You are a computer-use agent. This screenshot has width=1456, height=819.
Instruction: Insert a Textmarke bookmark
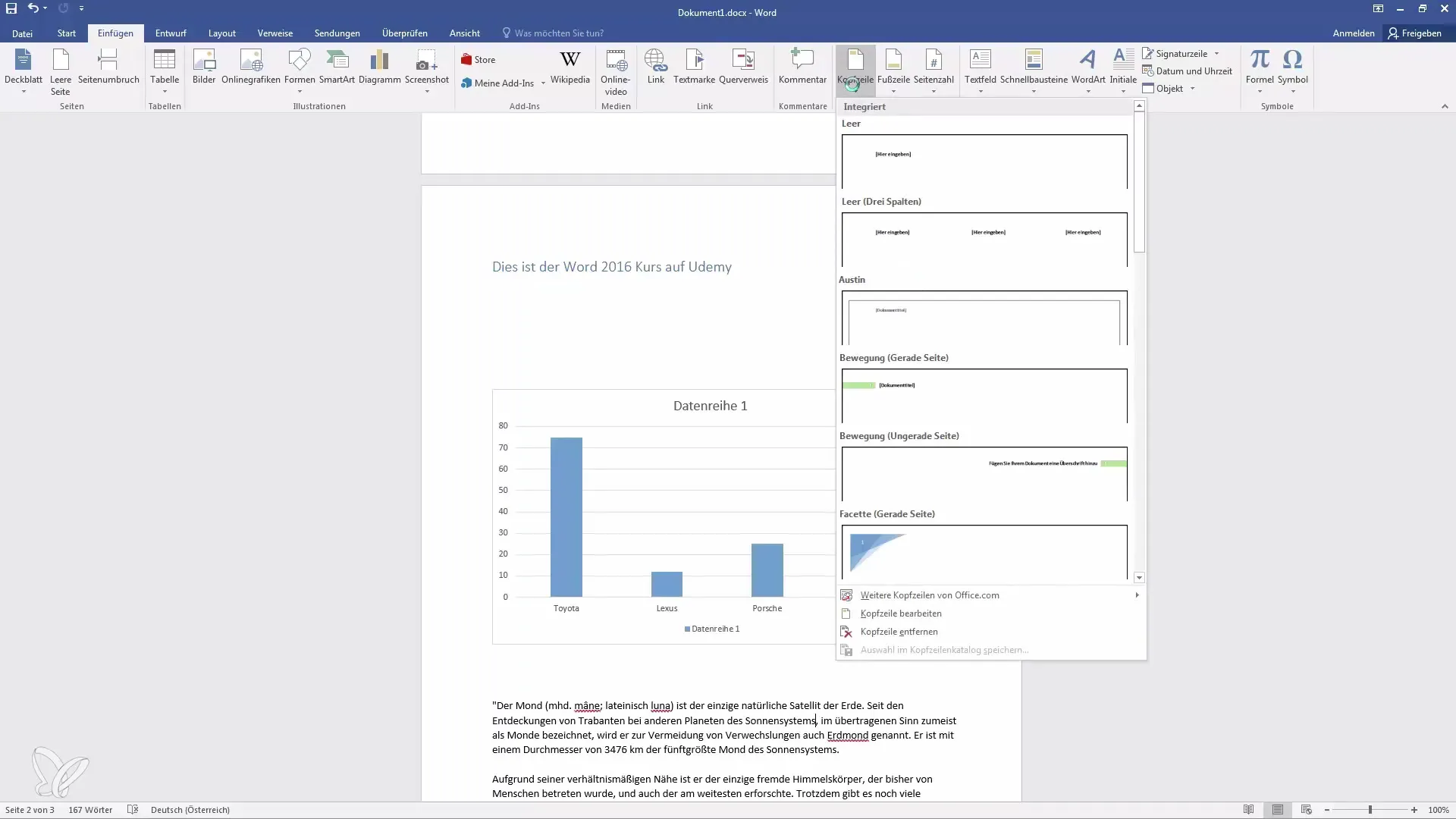[x=694, y=67]
